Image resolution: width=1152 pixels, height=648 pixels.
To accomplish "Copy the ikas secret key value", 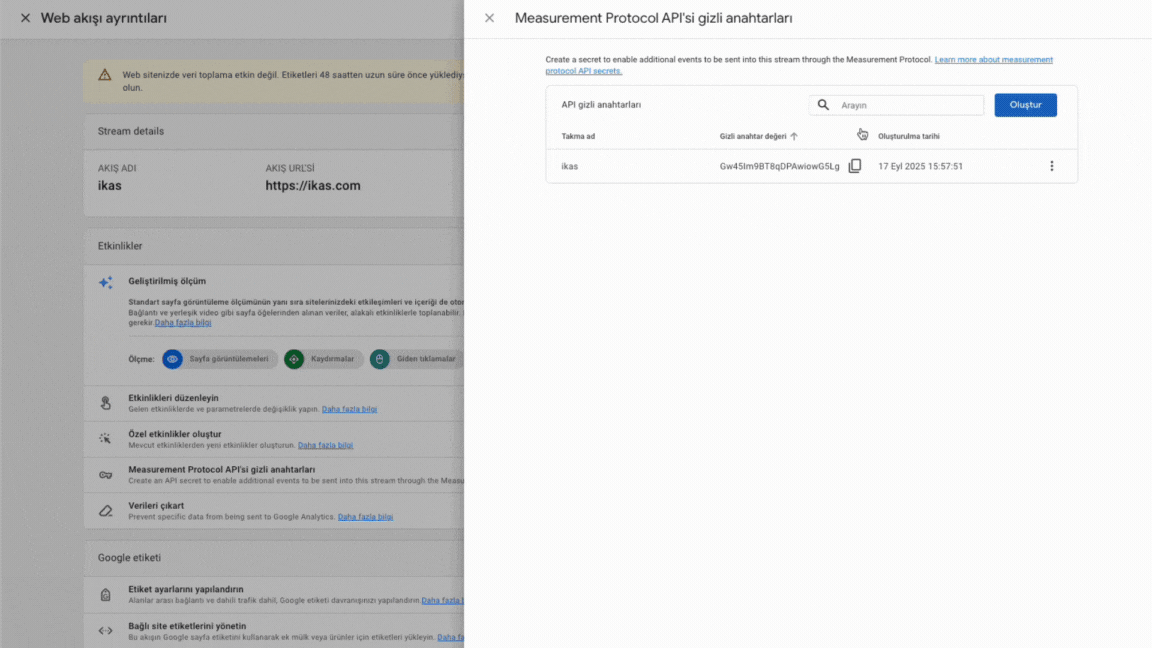I will [x=854, y=166].
